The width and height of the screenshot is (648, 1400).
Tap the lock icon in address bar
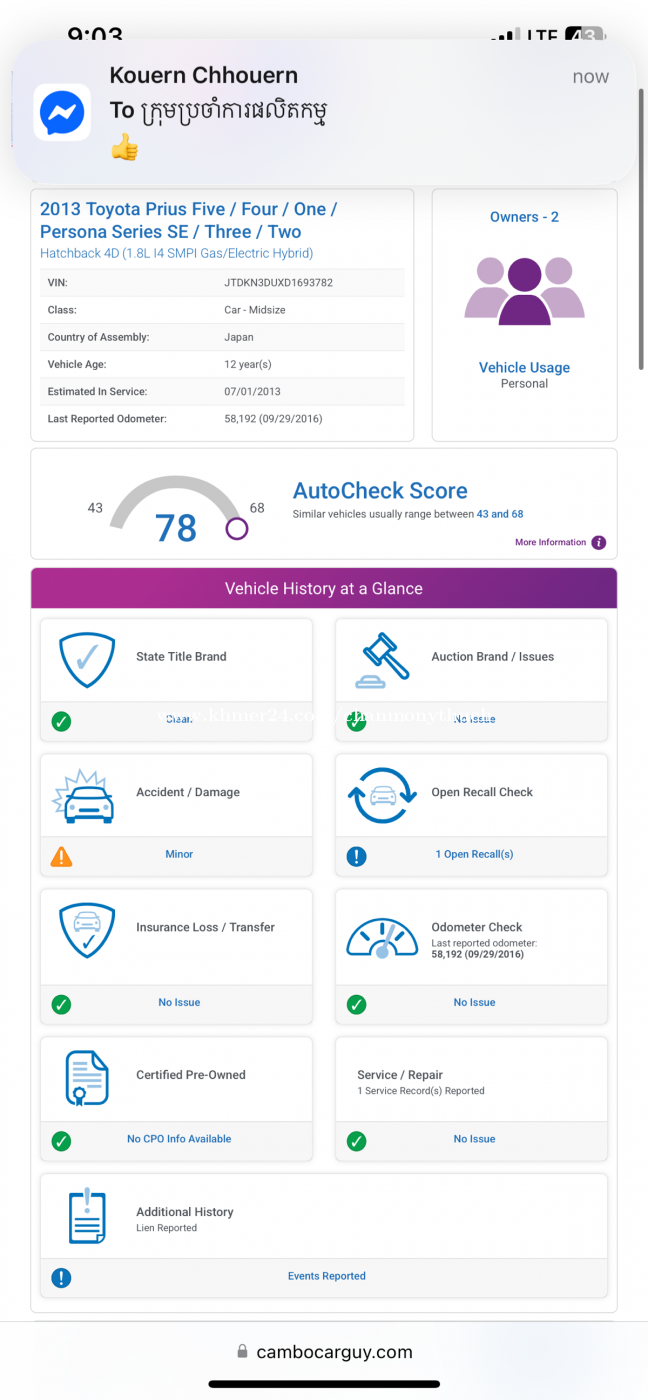coord(242,1352)
